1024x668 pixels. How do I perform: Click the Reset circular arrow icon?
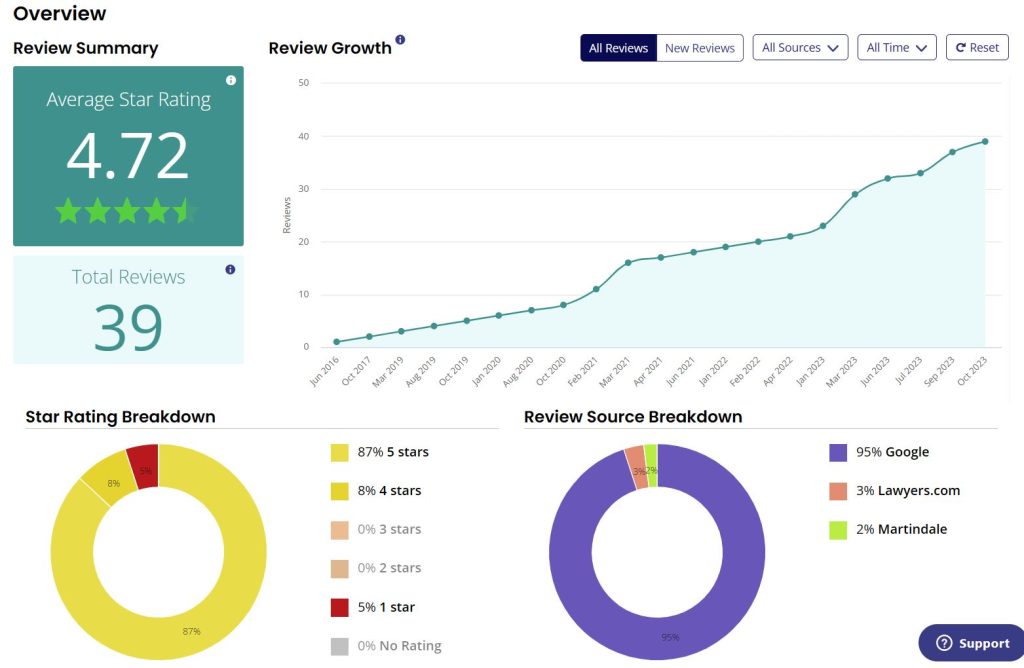tap(961, 48)
